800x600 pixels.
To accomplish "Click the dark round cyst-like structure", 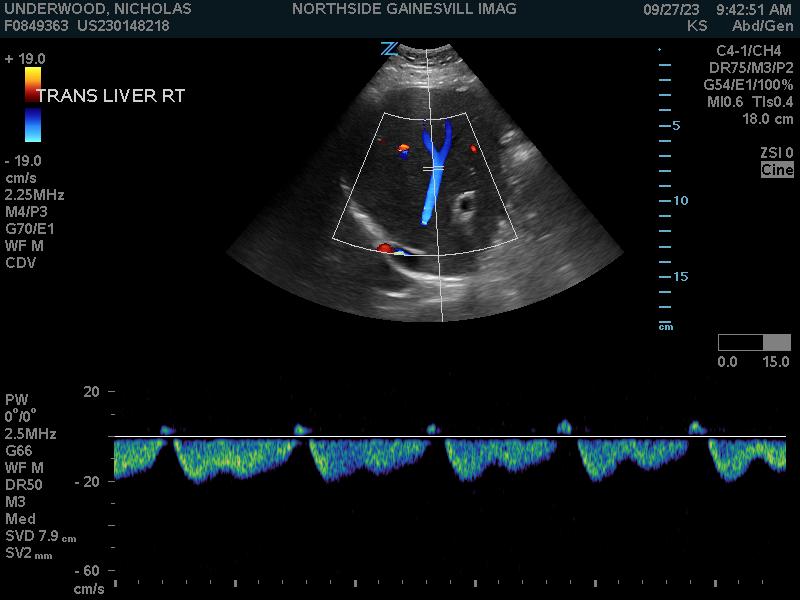I will coord(466,205).
